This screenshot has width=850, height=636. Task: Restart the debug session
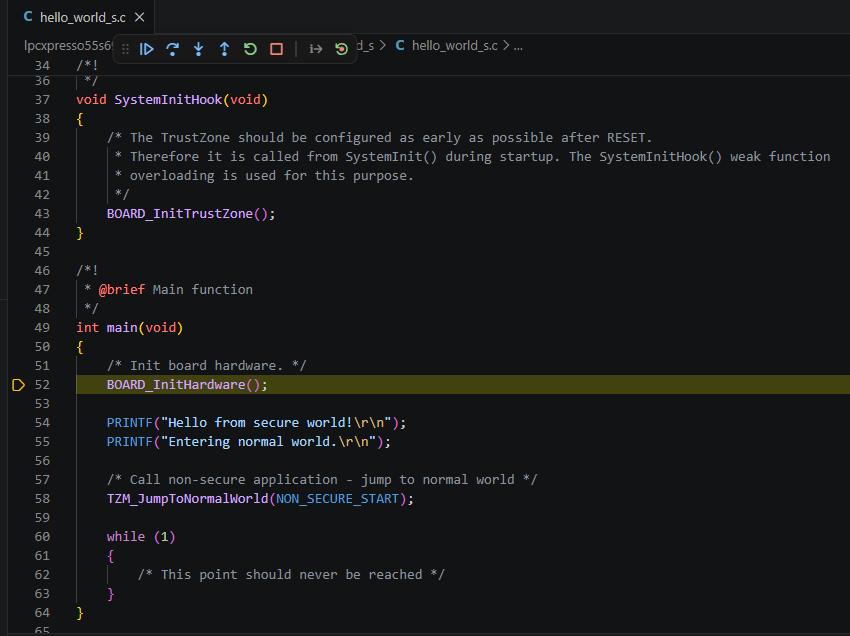(x=250, y=48)
